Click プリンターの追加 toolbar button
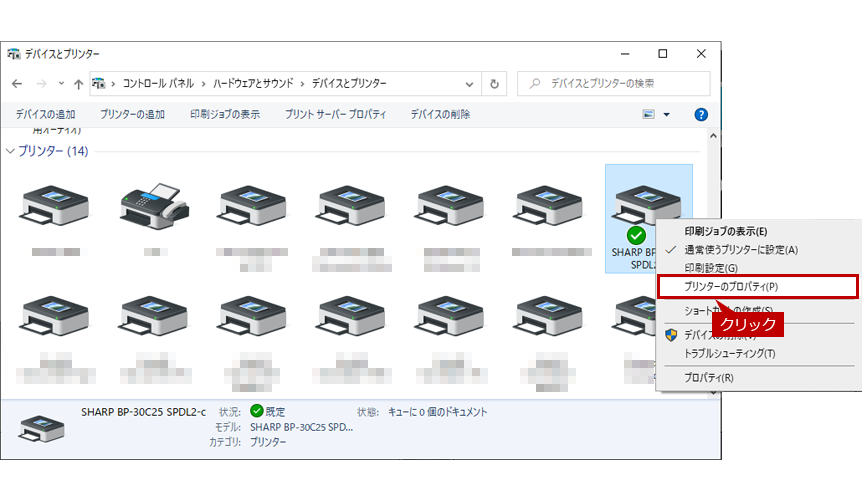This screenshot has height=501, width=862. pos(132,114)
